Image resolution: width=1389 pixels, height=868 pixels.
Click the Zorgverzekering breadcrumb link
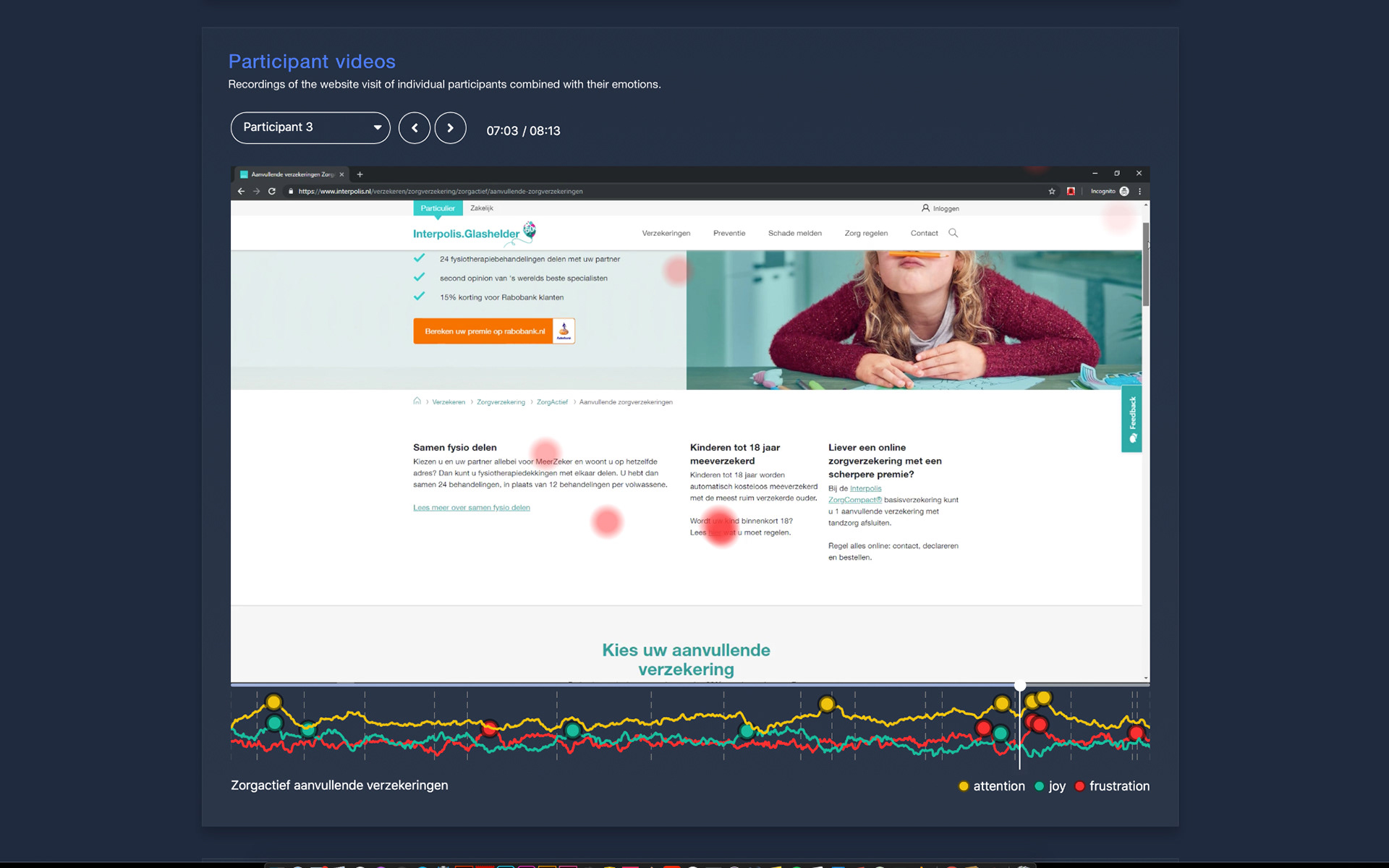pos(501,402)
